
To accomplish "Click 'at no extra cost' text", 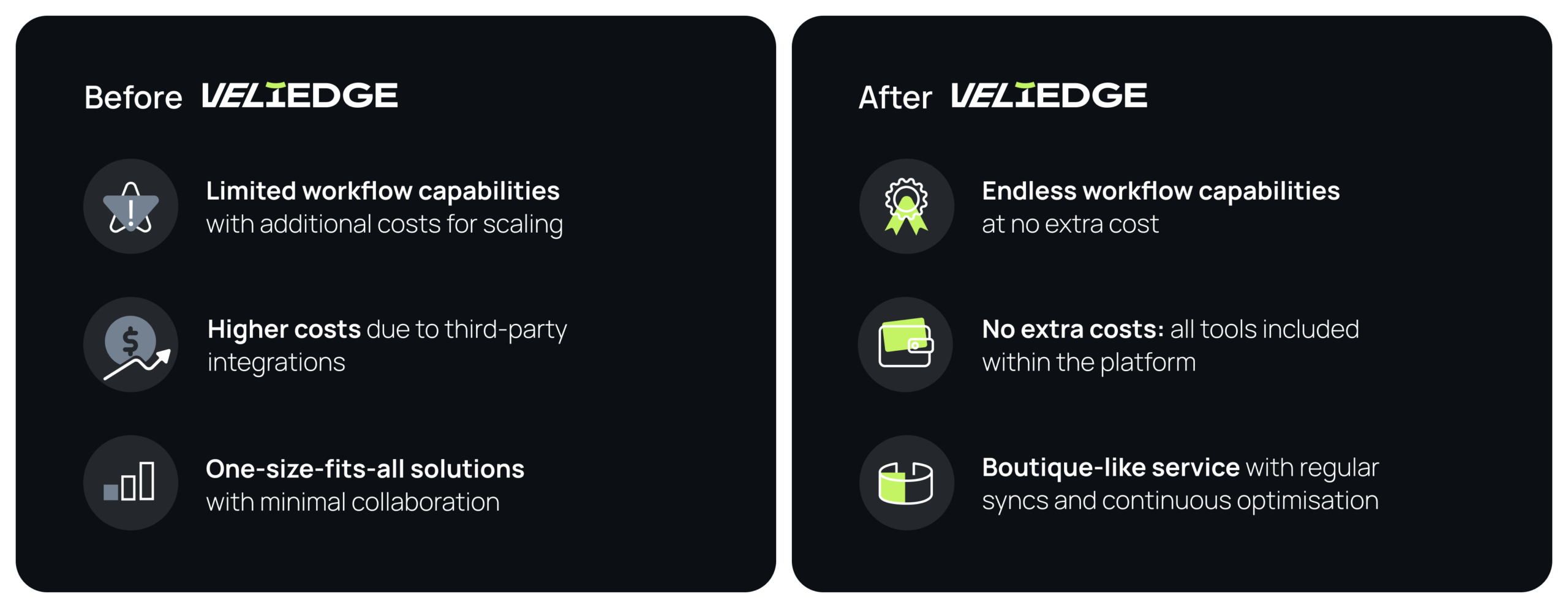I will [x=1070, y=224].
